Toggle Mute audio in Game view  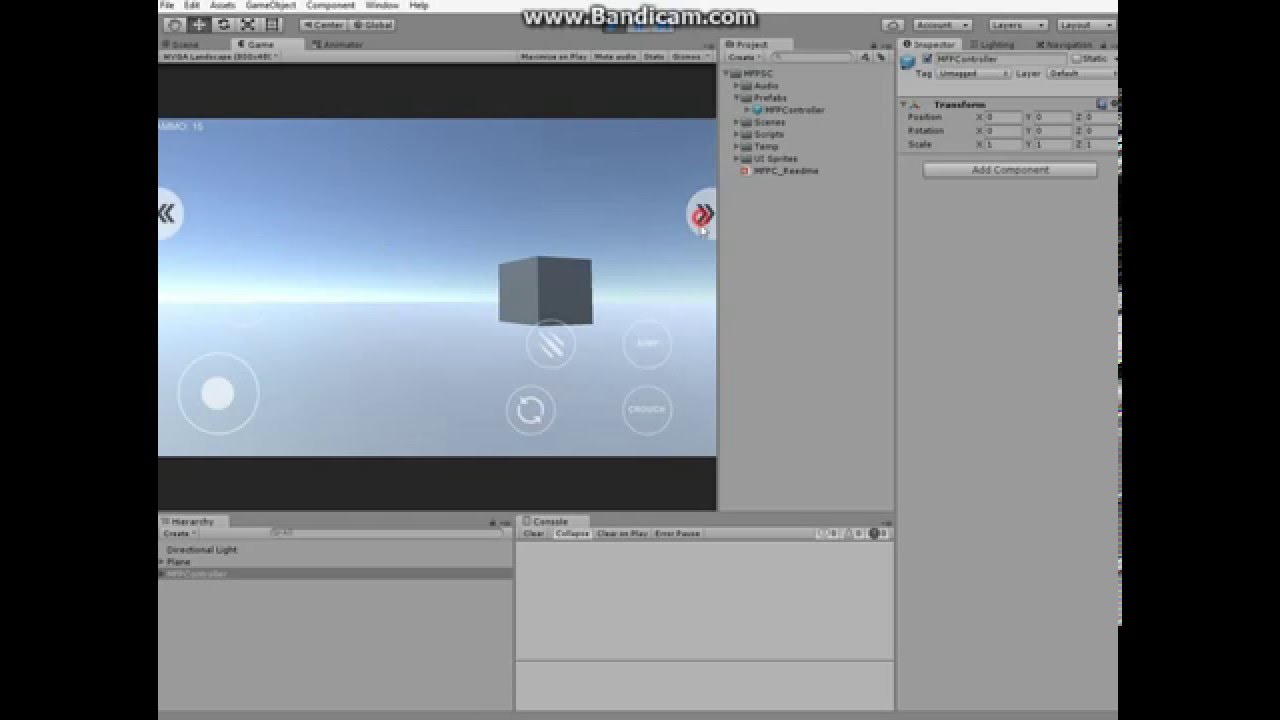pos(615,57)
